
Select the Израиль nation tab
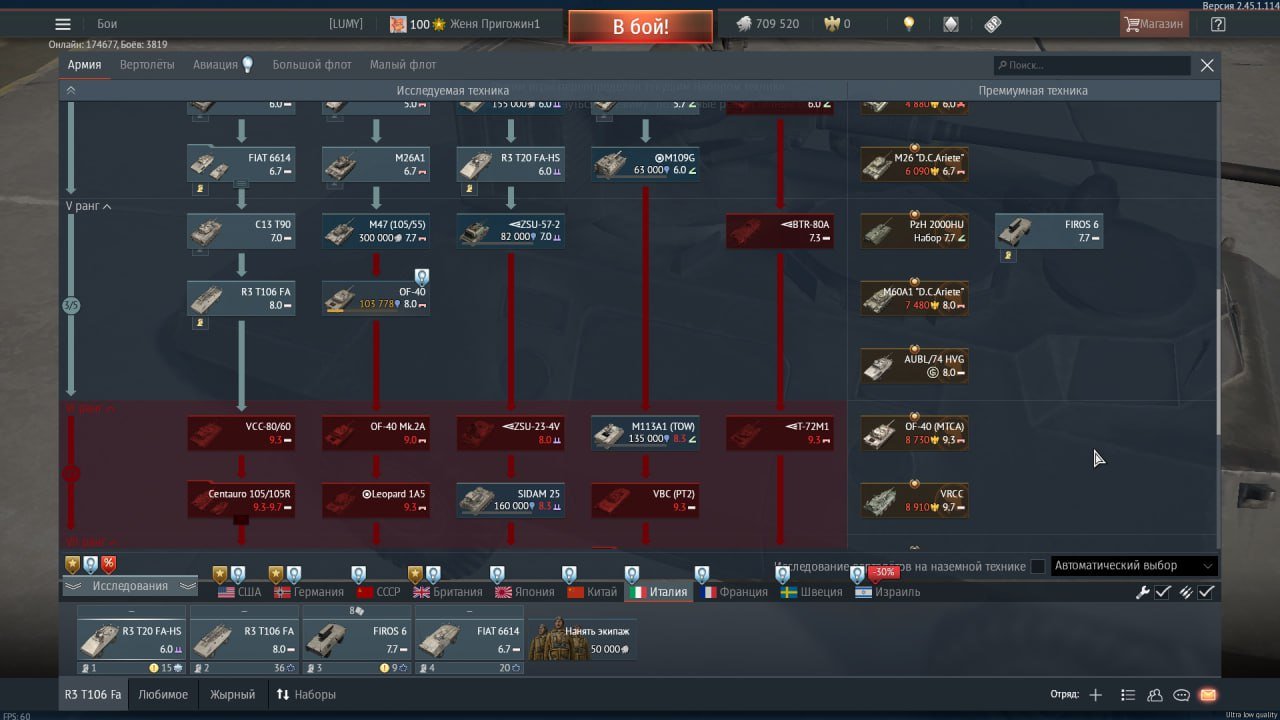(888, 592)
